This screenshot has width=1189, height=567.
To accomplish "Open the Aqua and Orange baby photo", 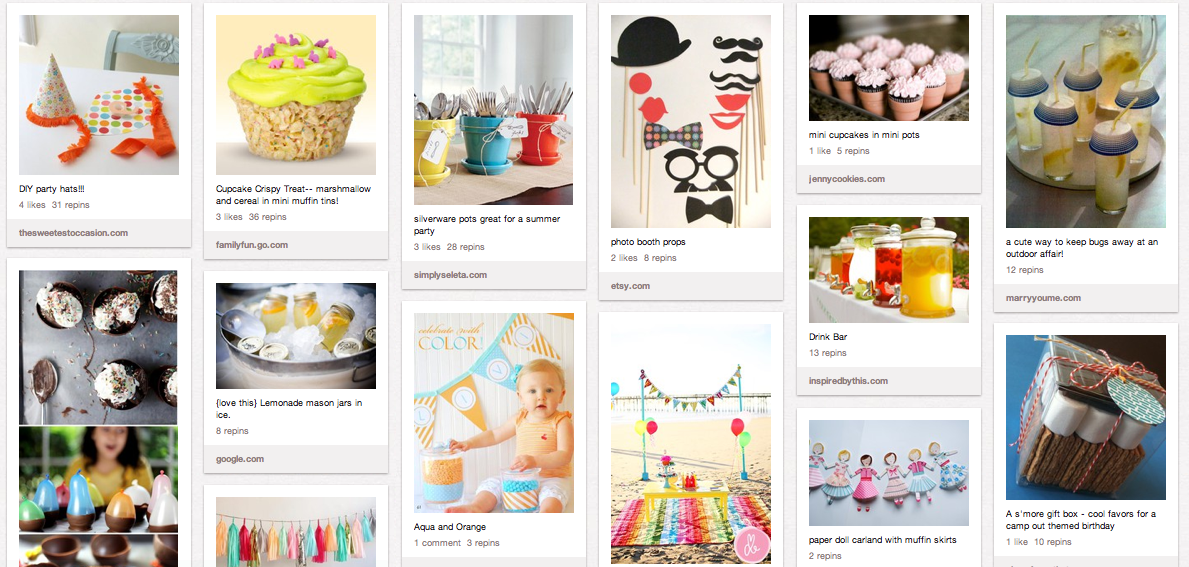I will [494, 413].
